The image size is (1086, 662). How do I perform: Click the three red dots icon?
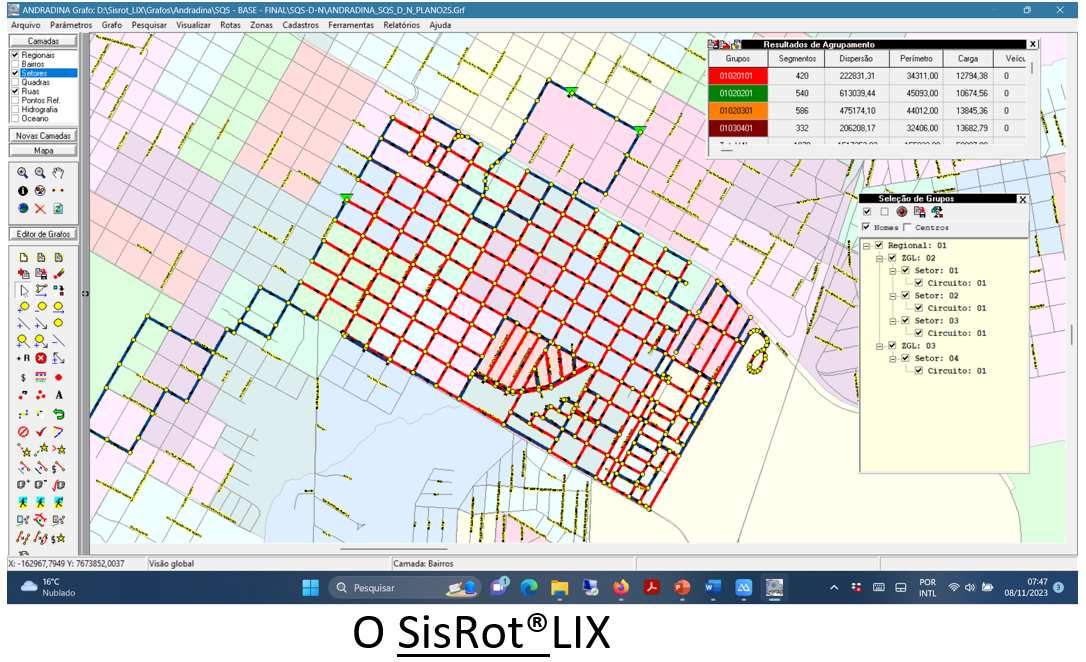tap(41, 395)
